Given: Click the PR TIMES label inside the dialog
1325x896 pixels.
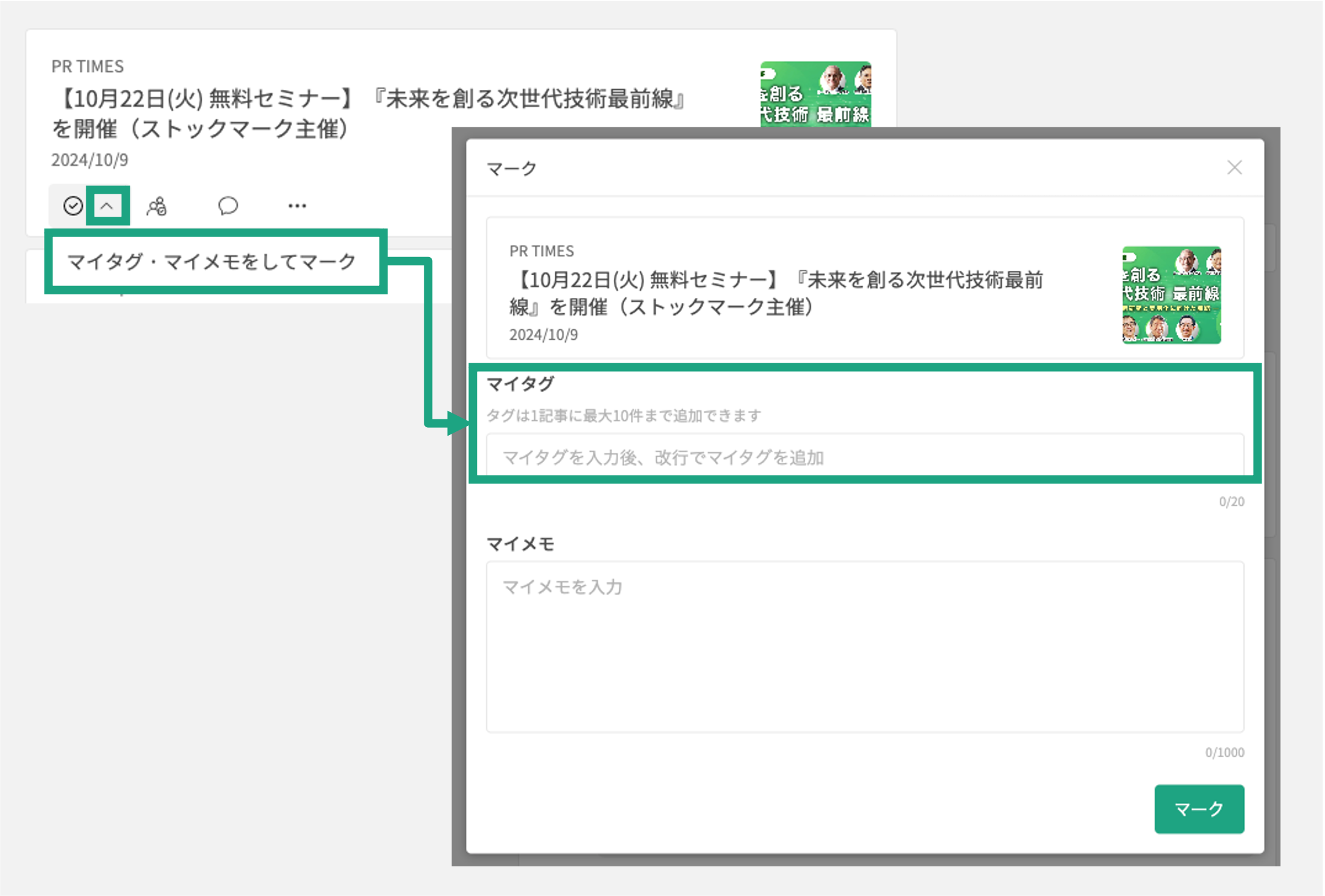Looking at the screenshot, I should click(541, 250).
